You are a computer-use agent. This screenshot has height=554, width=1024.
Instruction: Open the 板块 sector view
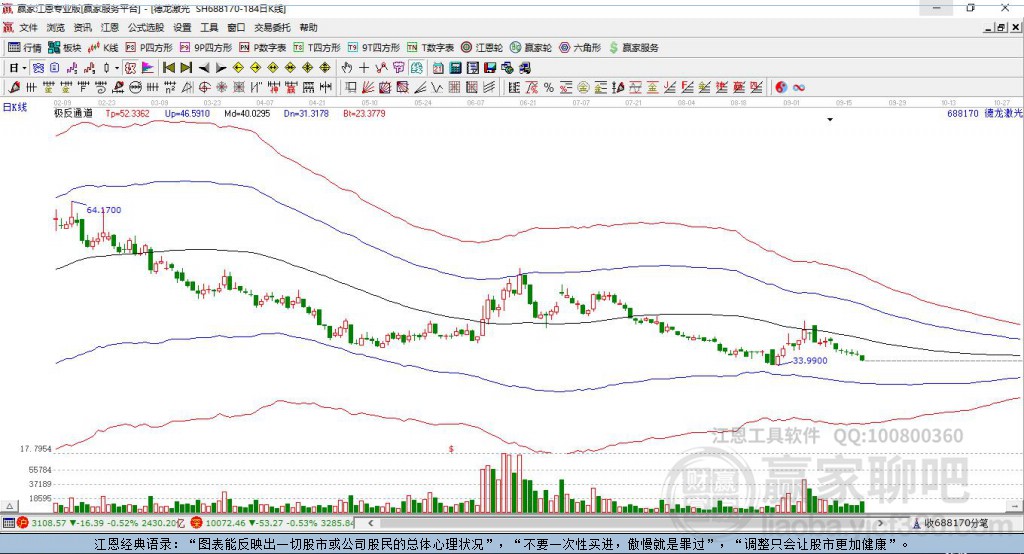tap(65, 48)
